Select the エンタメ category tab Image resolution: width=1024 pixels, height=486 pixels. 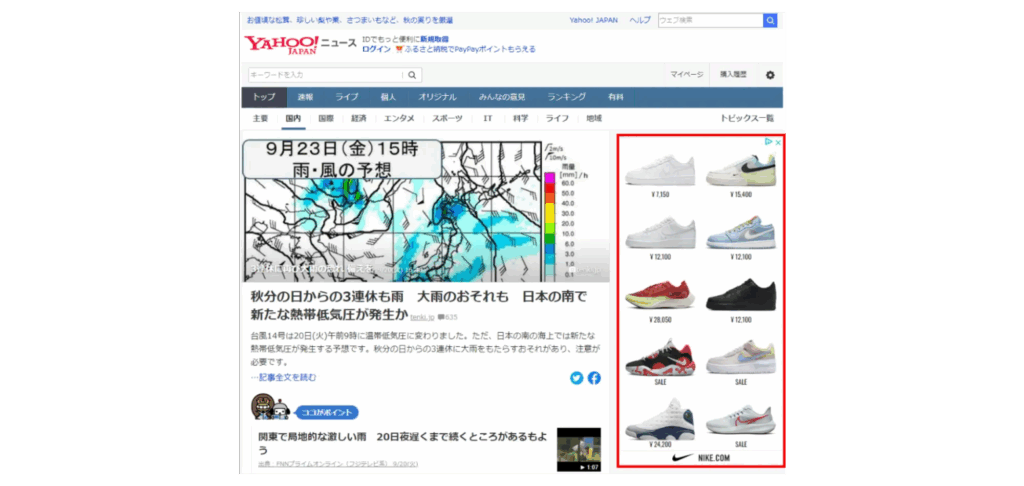point(399,118)
